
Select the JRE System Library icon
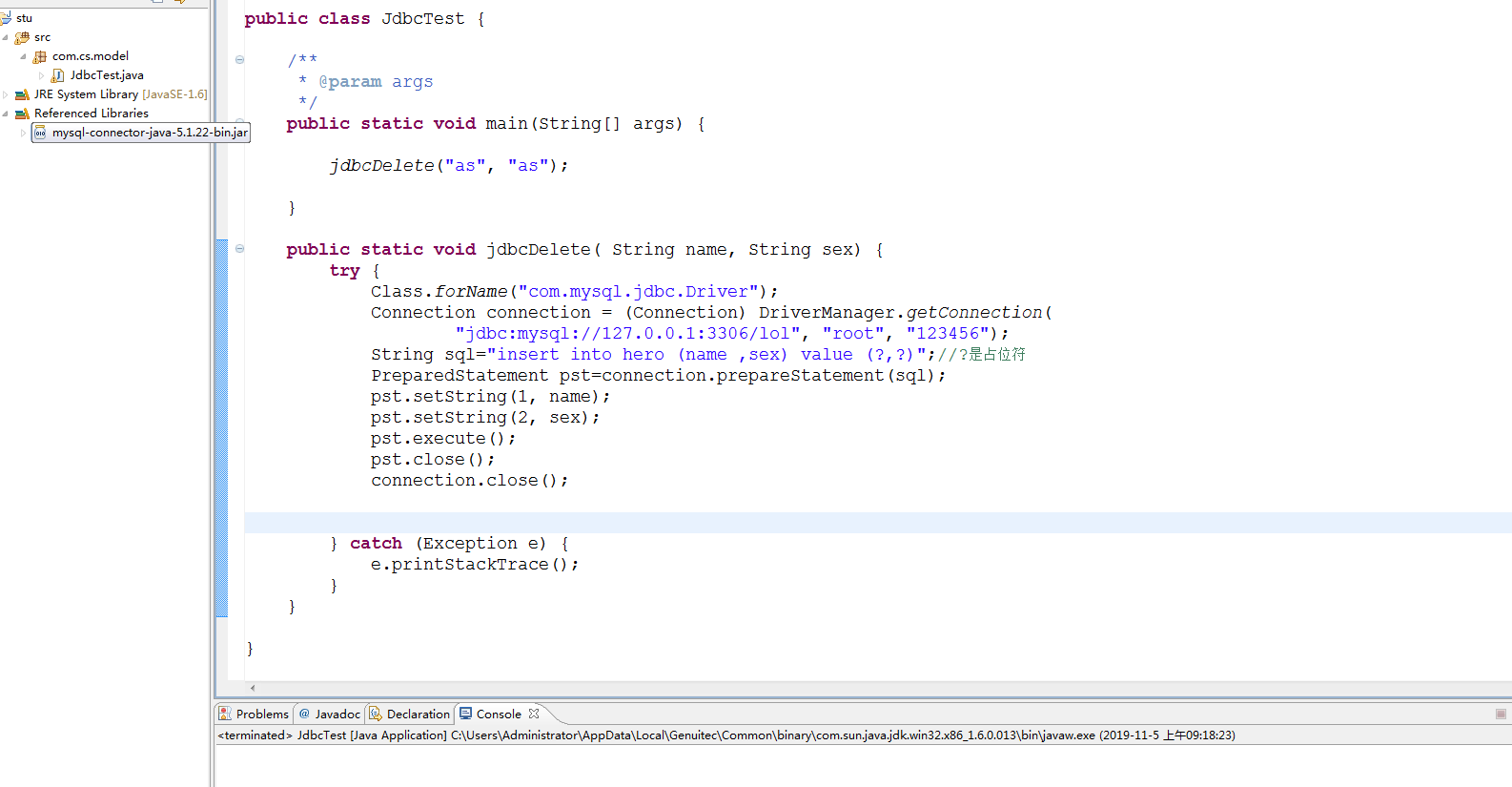[x=22, y=94]
